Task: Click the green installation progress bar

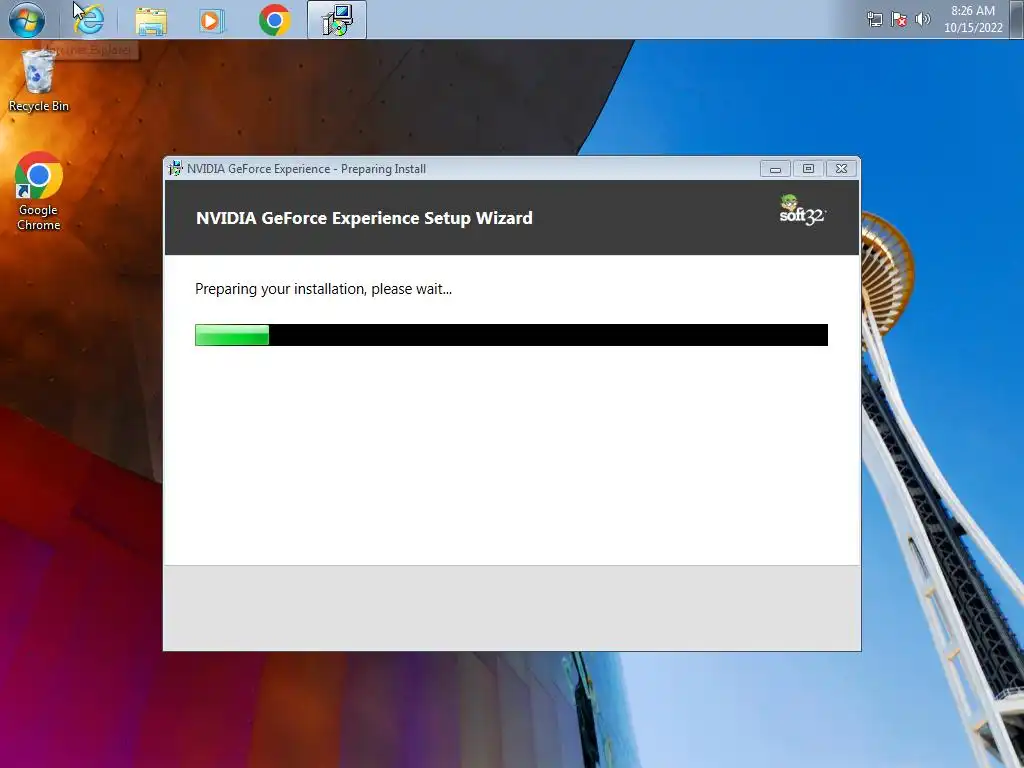Action: (511, 335)
